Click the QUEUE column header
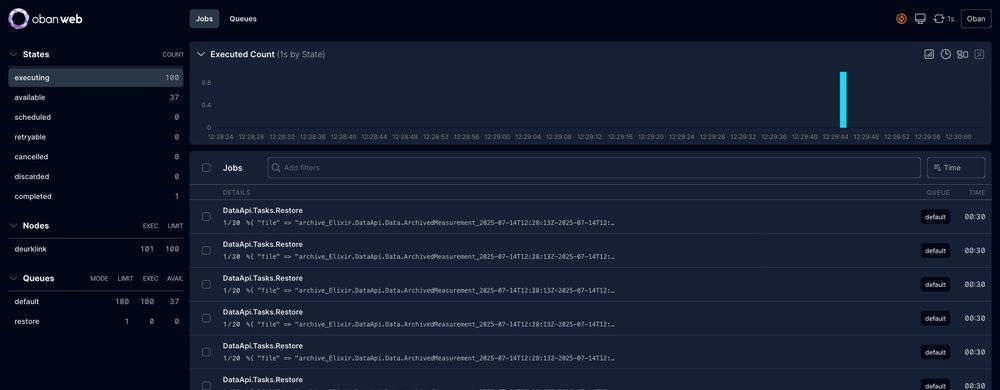Image resolution: width=1000 pixels, height=390 pixels. 938,192
